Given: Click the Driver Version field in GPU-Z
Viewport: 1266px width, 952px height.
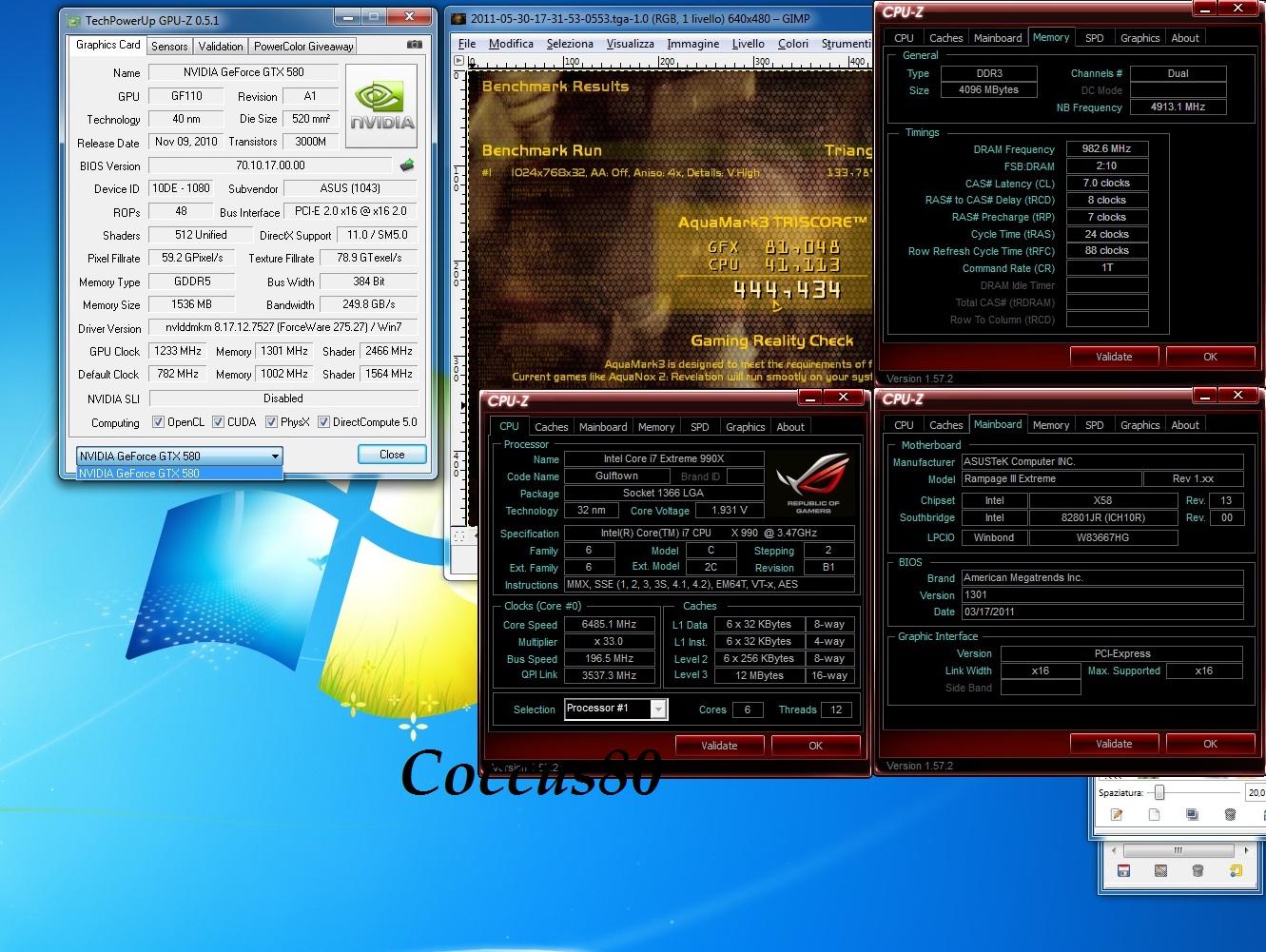Looking at the screenshot, I should pyautogui.click(x=282, y=327).
